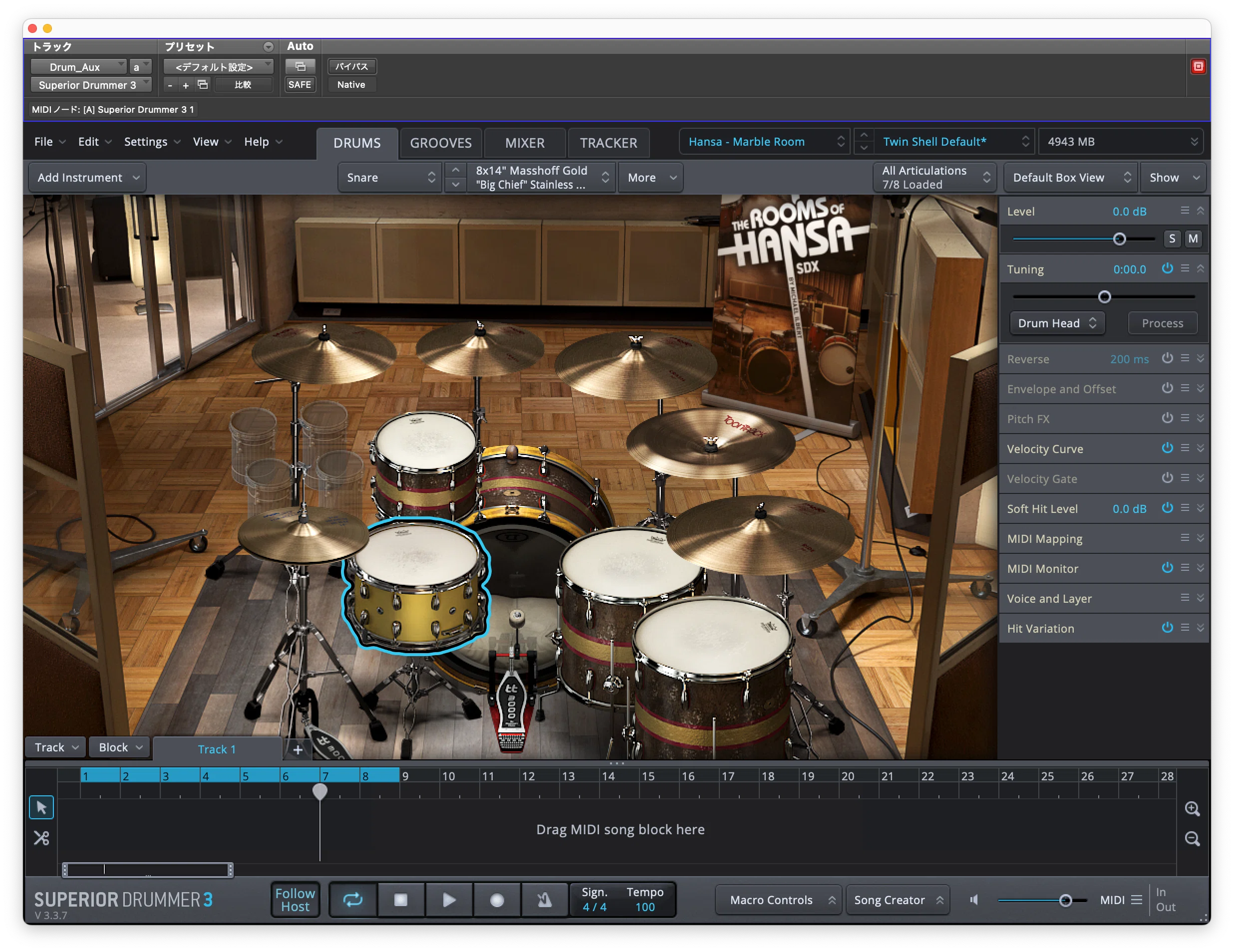Open the Masshoff Gold snare model dropdown
The image size is (1234, 952).
[x=541, y=177]
